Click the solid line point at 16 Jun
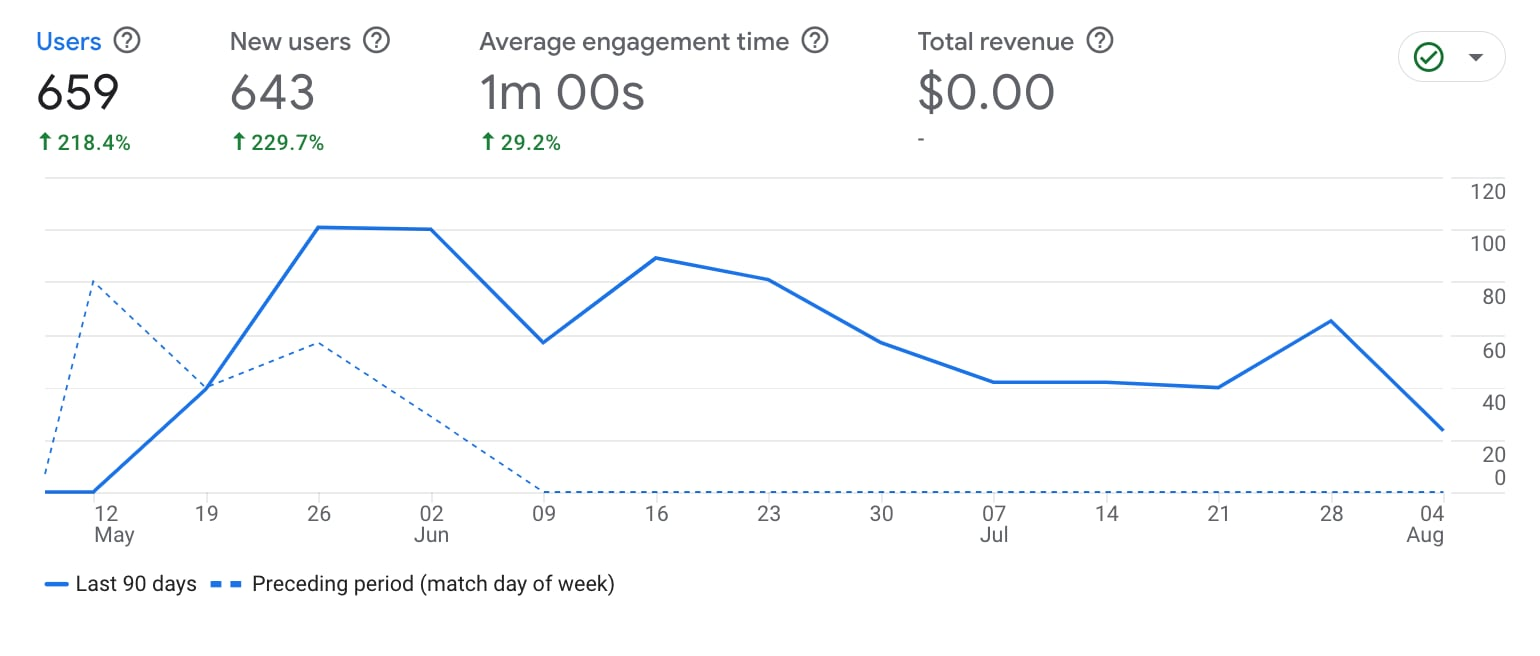1540x656 pixels. point(655,258)
